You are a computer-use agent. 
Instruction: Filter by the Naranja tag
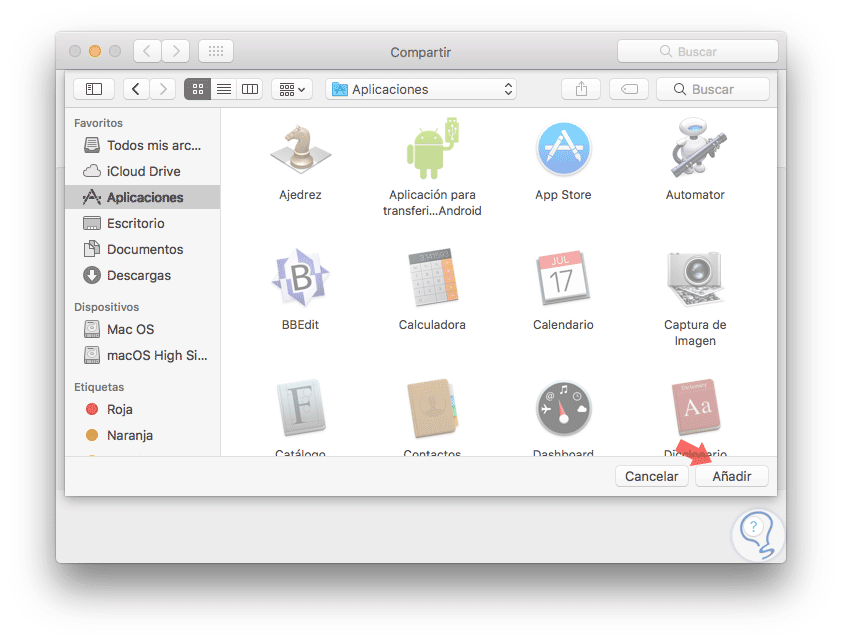pyautogui.click(x=142, y=435)
